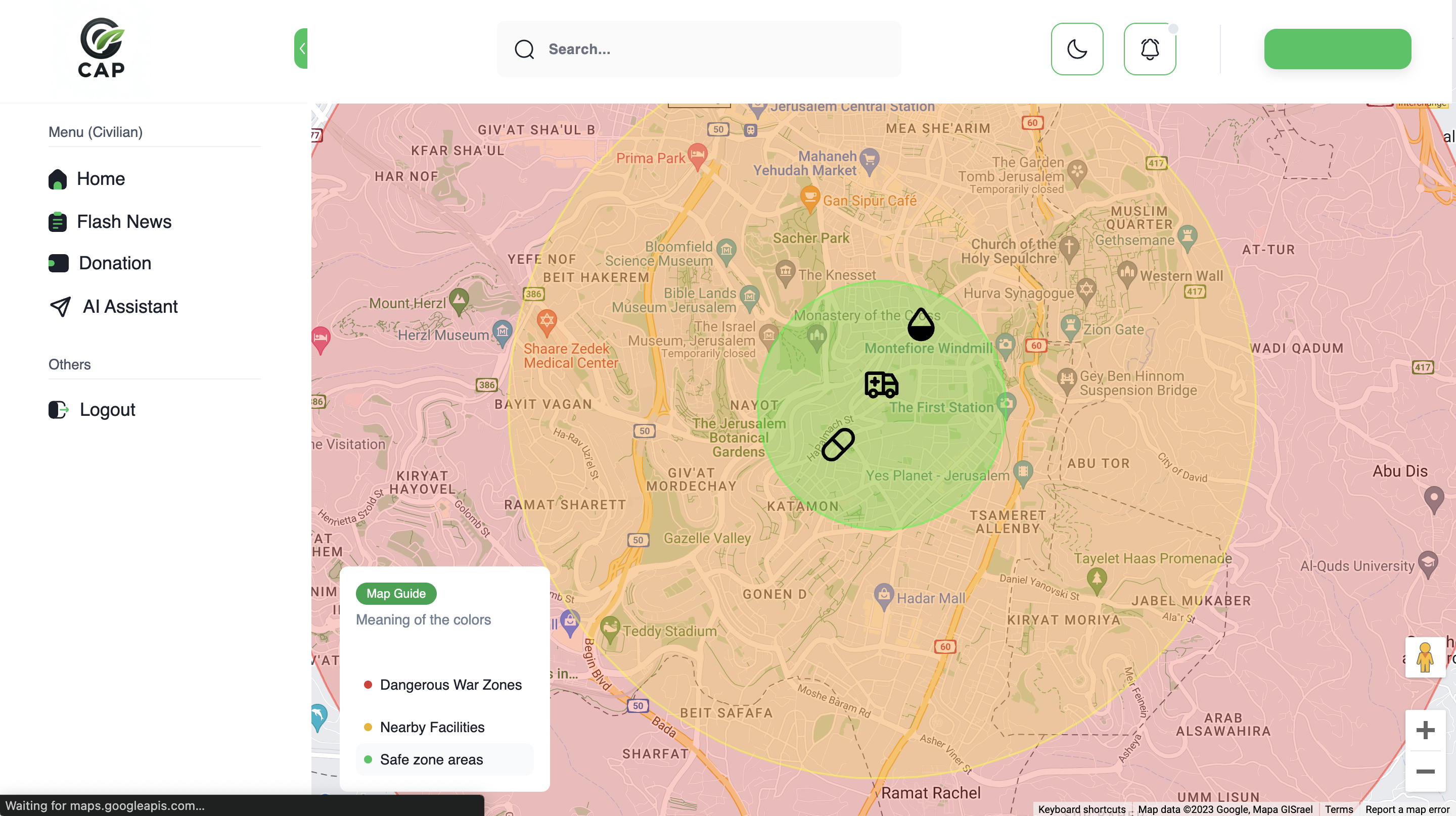Image resolution: width=1456 pixels, height=816 pixels.
Task: Open the AI Assistant page
Action: tap(130, 307)
